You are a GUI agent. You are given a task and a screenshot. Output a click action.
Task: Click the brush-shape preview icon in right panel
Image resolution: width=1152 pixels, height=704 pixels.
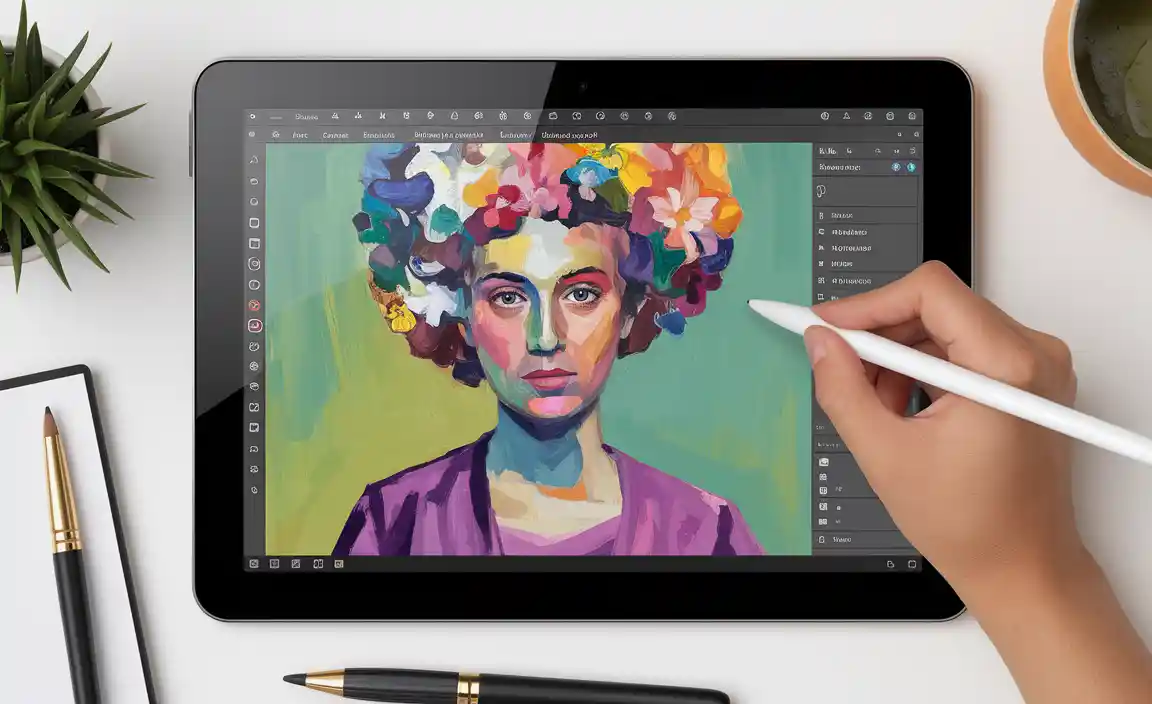pos(821,191)
